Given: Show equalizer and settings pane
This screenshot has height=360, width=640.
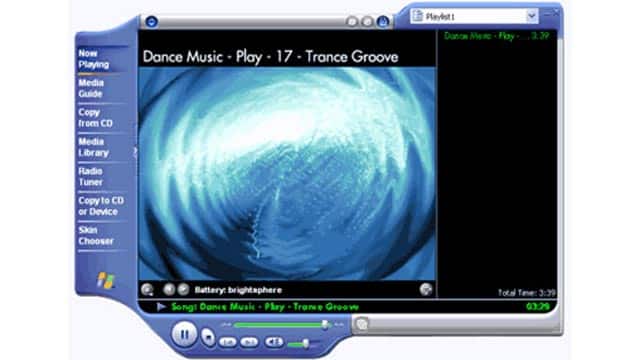Looking at the screenshot, I should 367,22.
